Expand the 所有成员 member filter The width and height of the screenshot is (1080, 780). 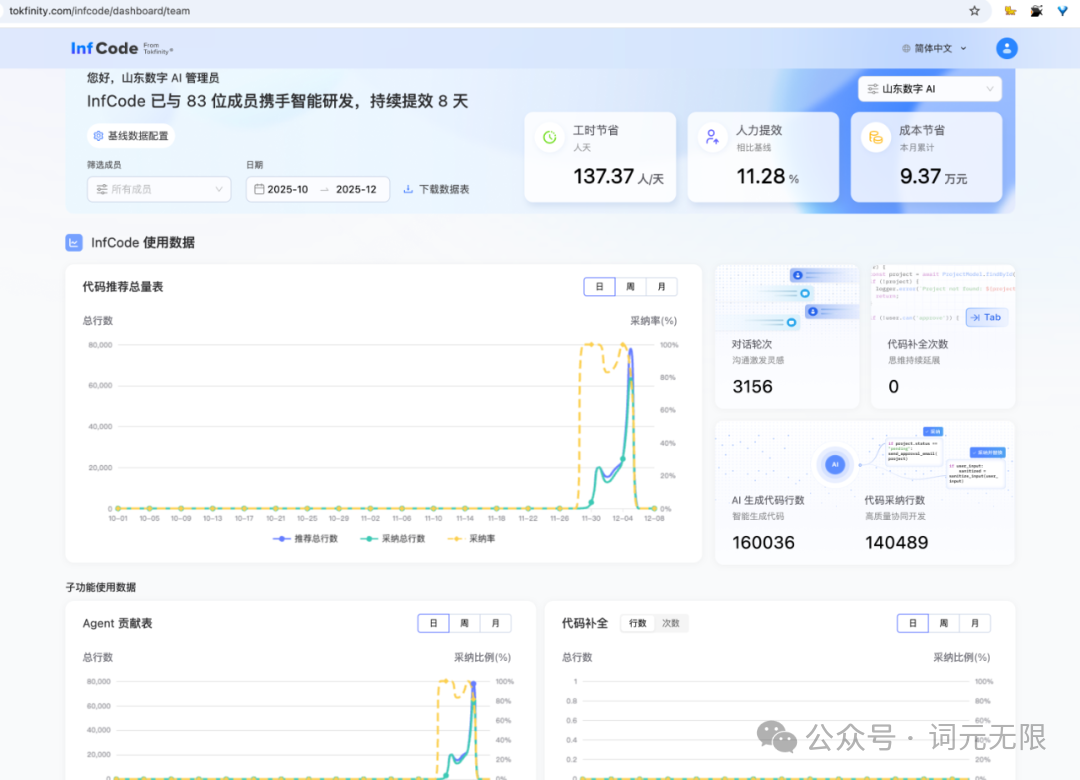click(159, 189)
